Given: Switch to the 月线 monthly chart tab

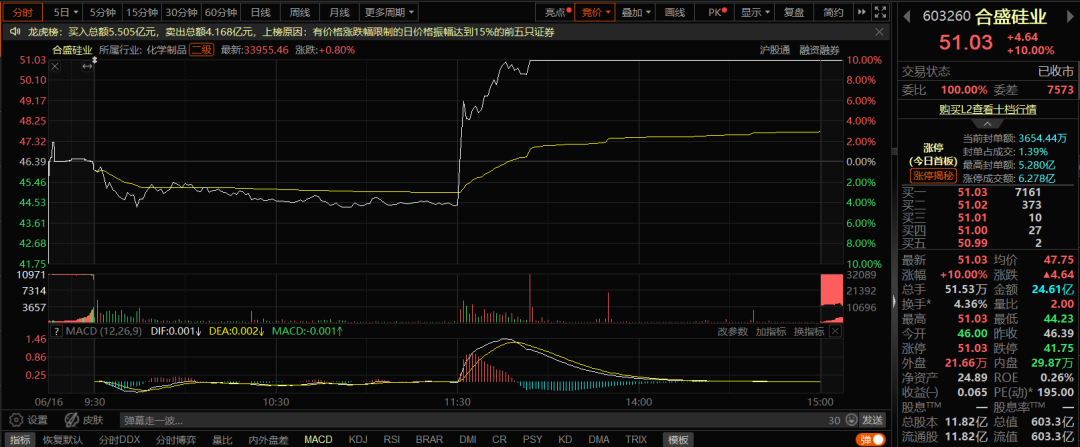Looking at the screenshot, I should click(x=339, y=12).
